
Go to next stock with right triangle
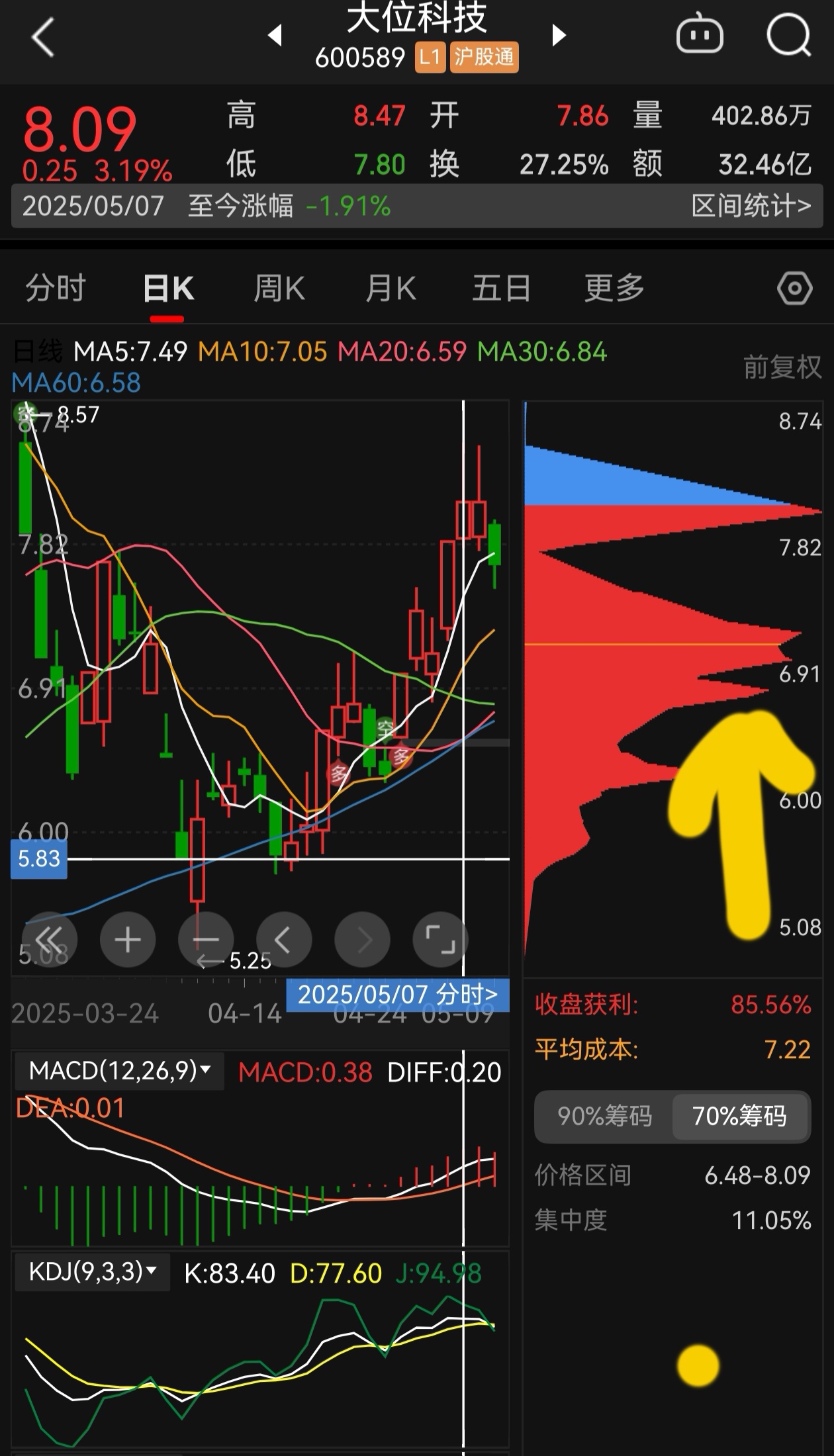tap(559, 35)
